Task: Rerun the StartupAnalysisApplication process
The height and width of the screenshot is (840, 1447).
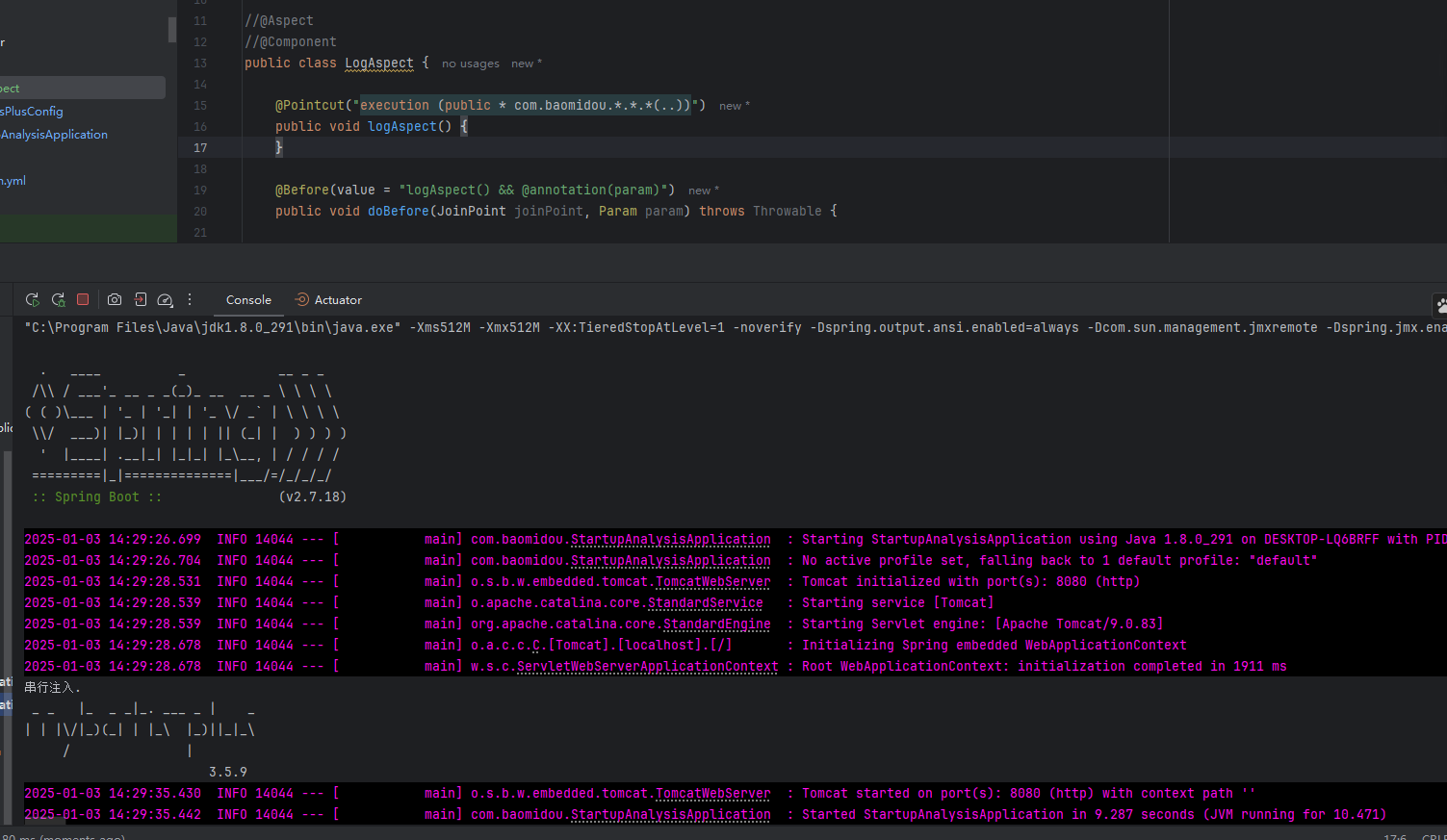Action: pos(32,300)
